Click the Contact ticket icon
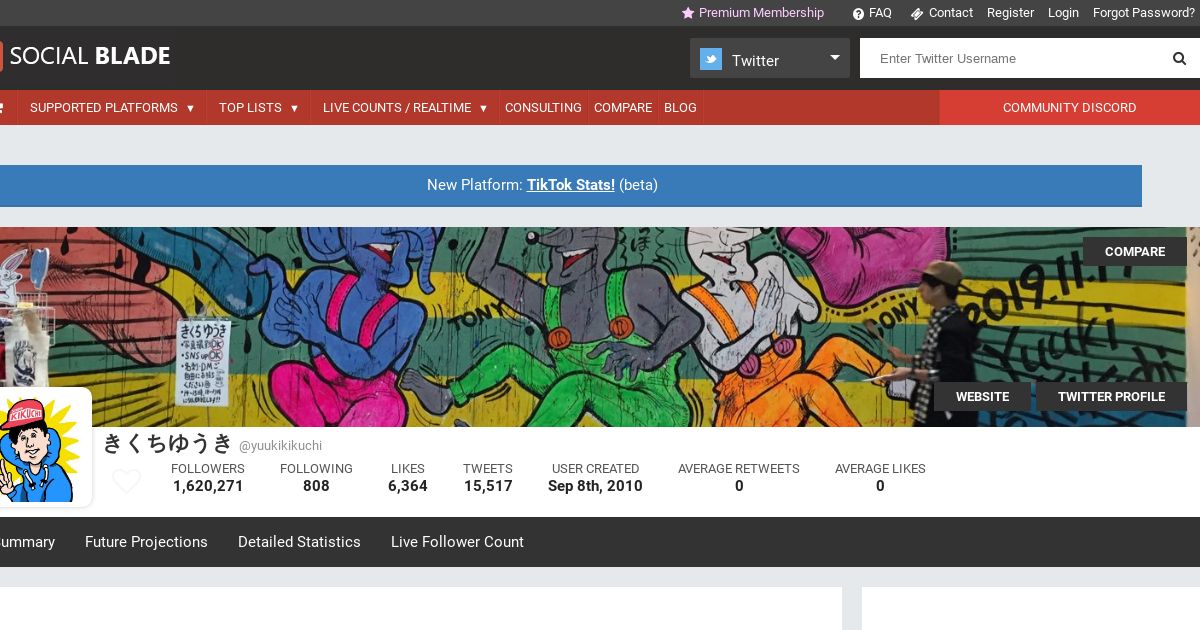 [x=916, y=14]
